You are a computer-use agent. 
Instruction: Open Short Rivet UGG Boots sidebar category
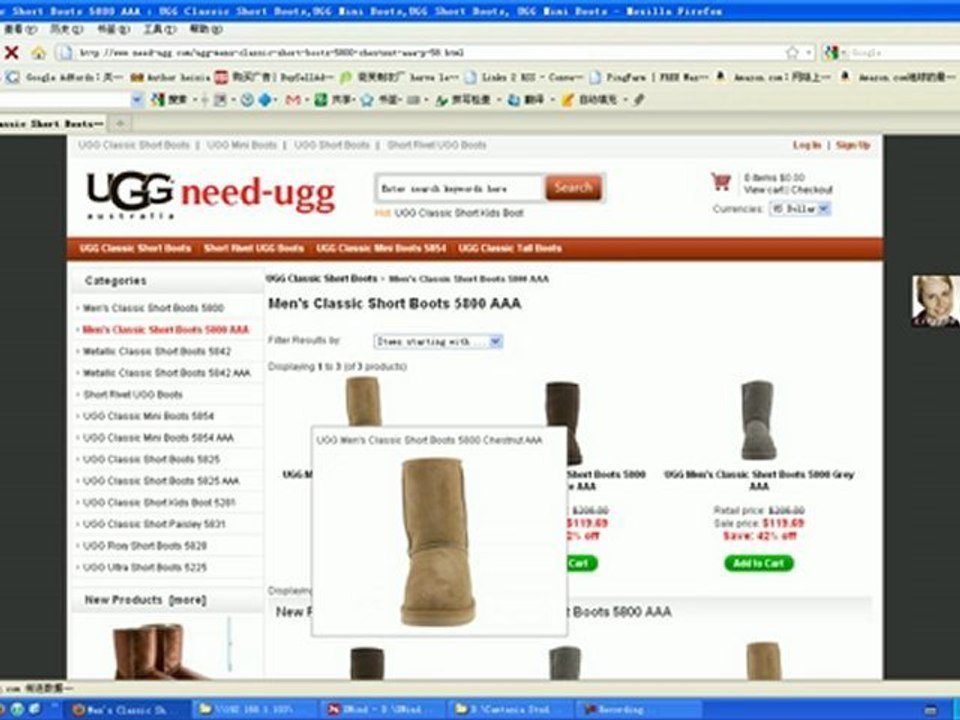(132, 395)
